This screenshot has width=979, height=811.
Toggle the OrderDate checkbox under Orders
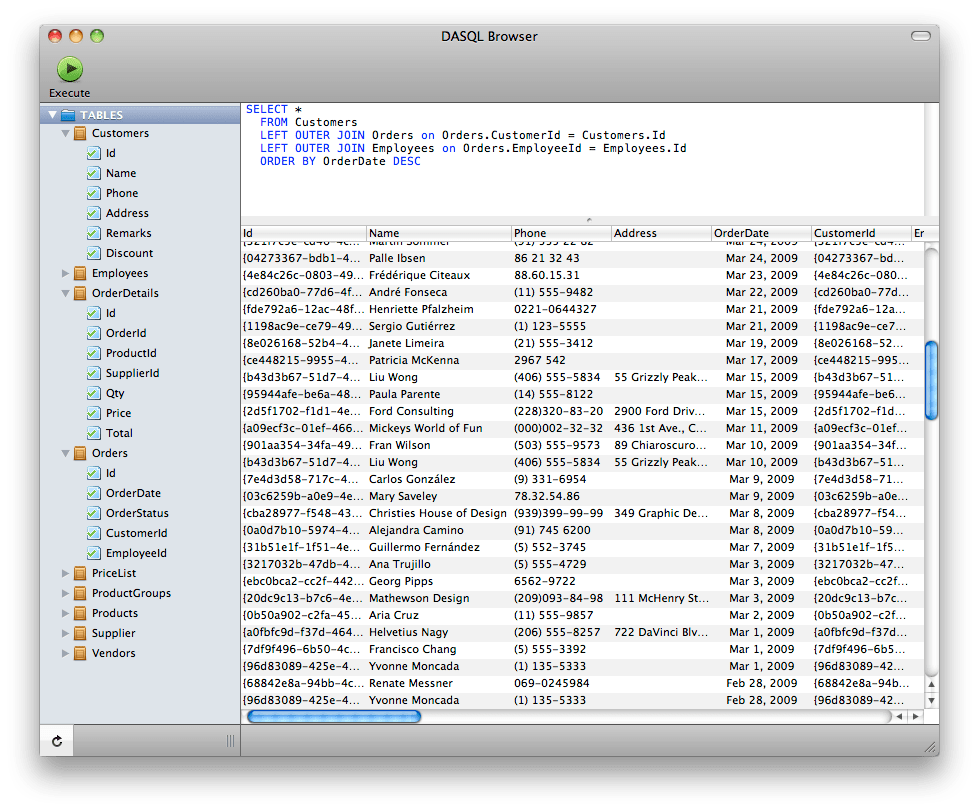pyautogui.click(x=95, y=493)
